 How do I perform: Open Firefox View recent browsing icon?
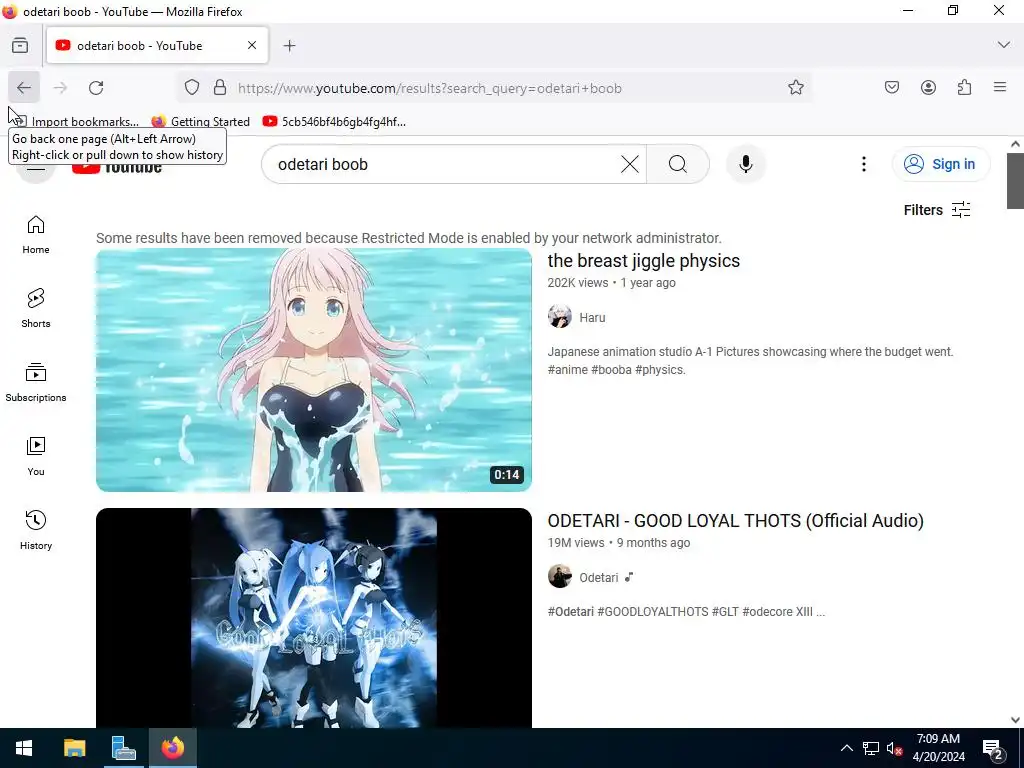pos(20,45)
